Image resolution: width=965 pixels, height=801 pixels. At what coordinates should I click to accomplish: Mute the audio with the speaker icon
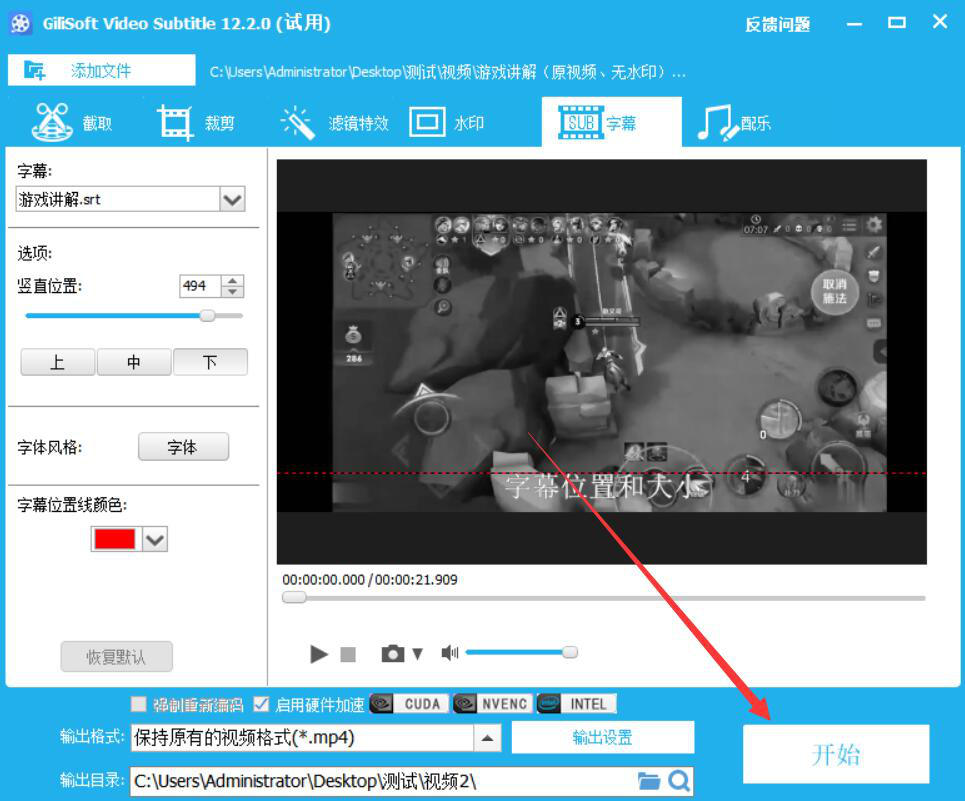pyautogui.click(x=450, y=653)
